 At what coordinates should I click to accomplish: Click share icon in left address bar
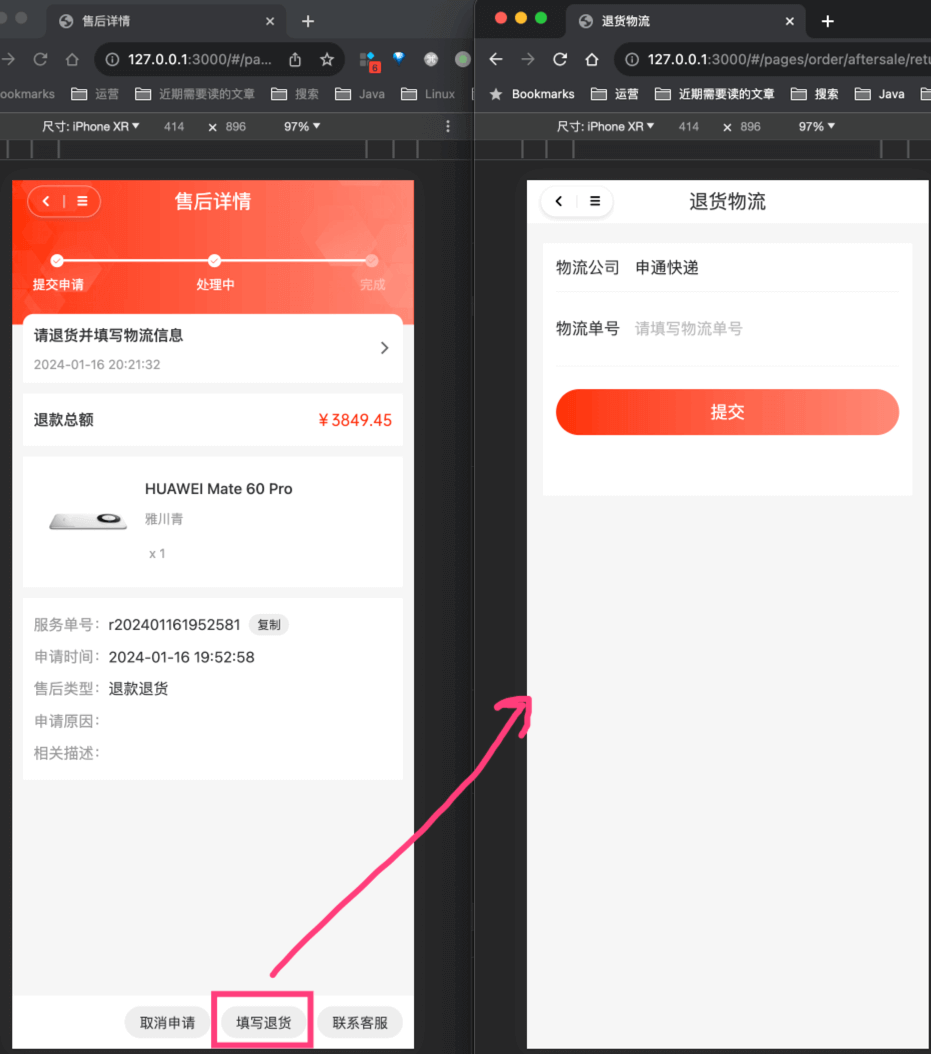[295, 60]
